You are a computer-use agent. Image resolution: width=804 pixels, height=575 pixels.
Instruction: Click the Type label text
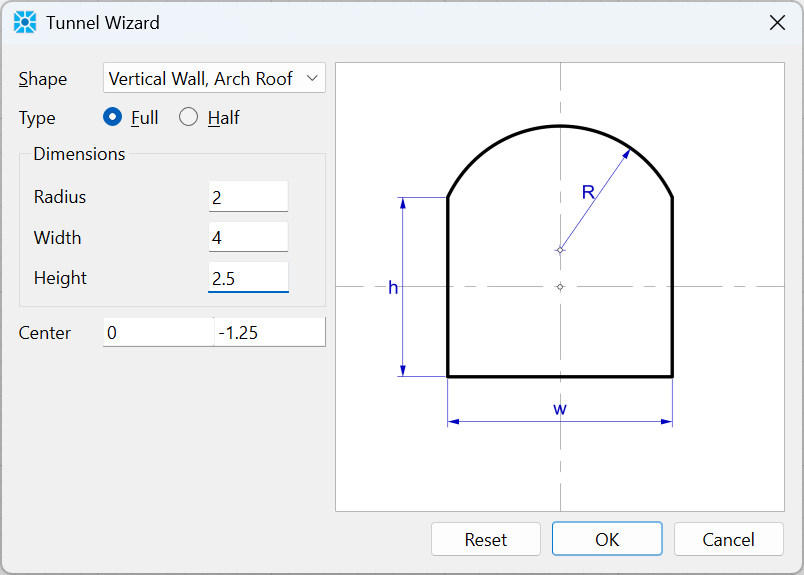pyautogui.click(x=37, y=118)
